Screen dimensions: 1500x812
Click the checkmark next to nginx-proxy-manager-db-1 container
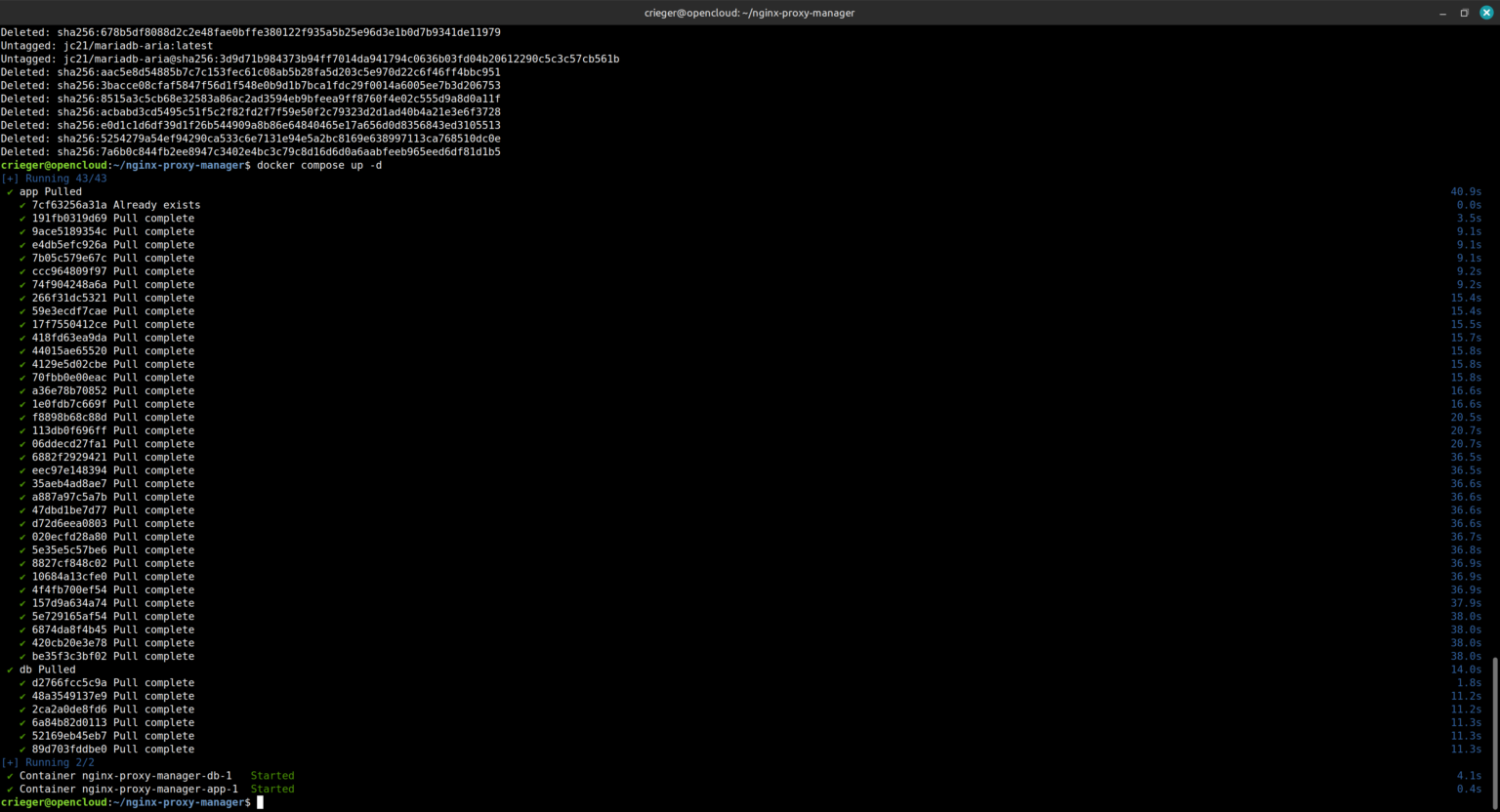tap(10, 776)
